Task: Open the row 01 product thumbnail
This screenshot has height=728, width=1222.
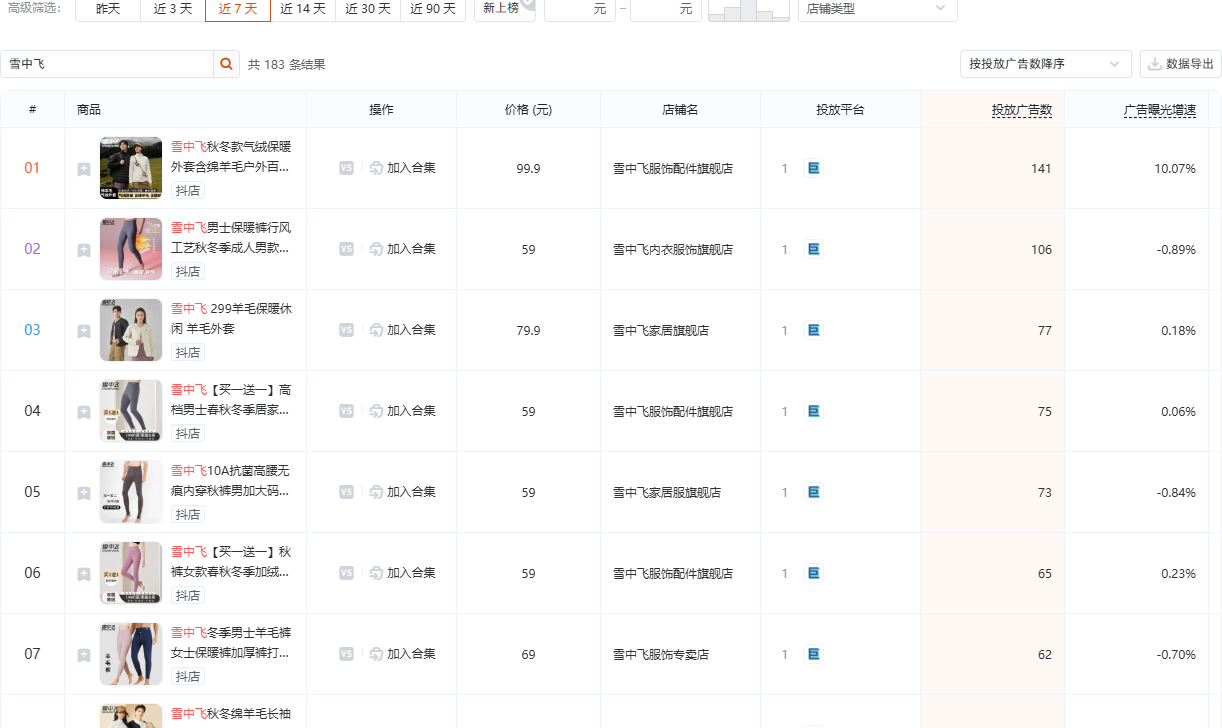Action: point(131,168)
